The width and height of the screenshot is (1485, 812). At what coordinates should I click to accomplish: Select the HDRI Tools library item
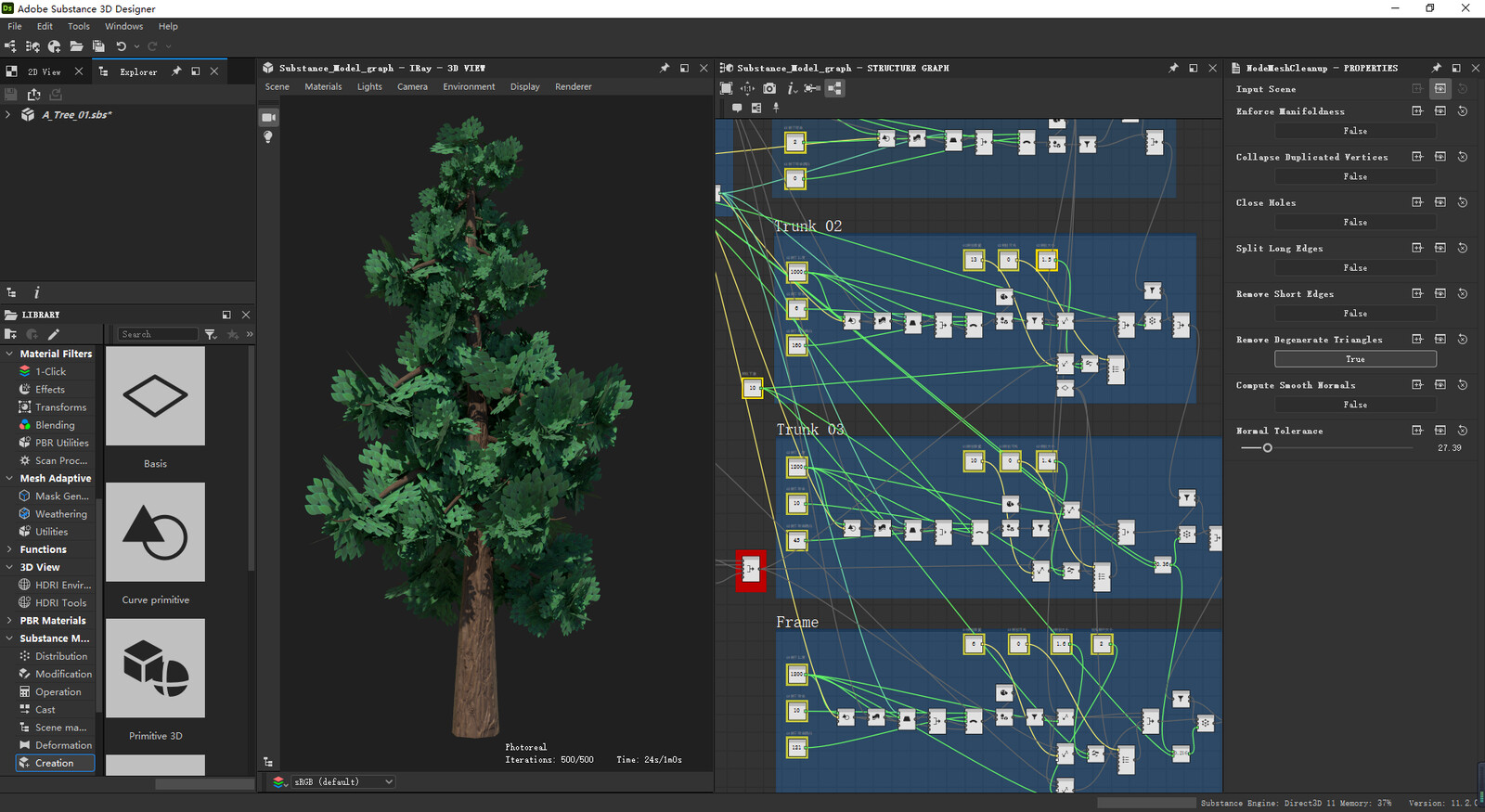click(55, 602)
